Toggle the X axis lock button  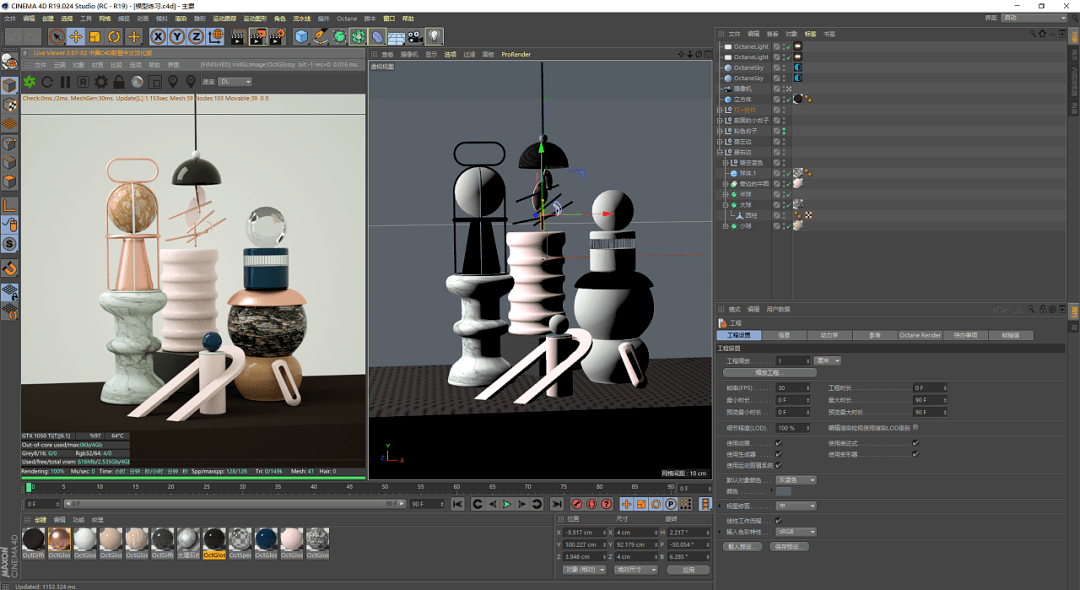pyautogui.click(x=158, y=36)
